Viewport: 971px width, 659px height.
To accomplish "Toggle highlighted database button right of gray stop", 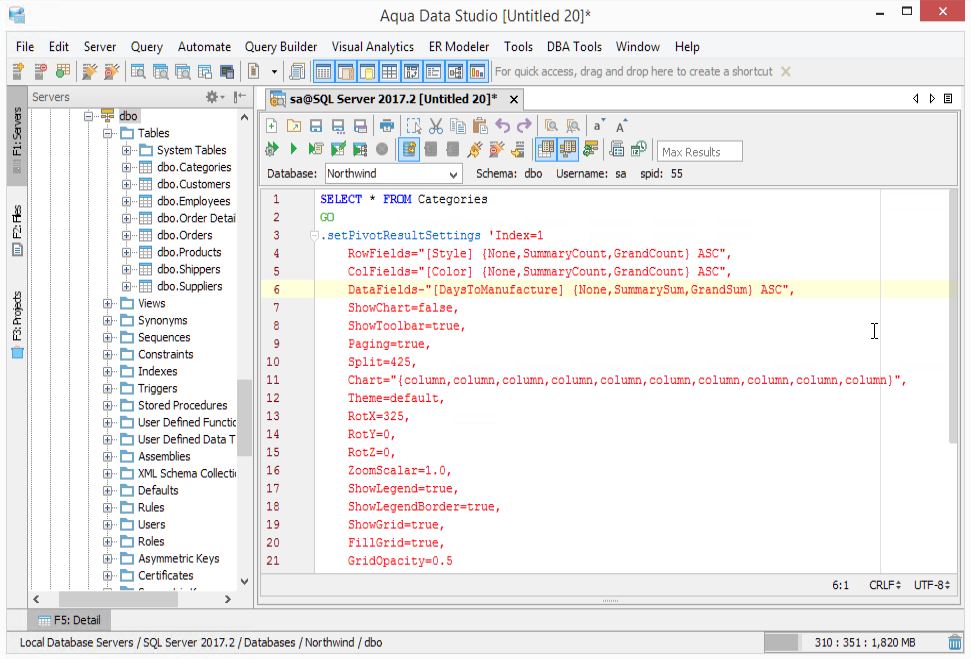I will [x=409, y=150].
